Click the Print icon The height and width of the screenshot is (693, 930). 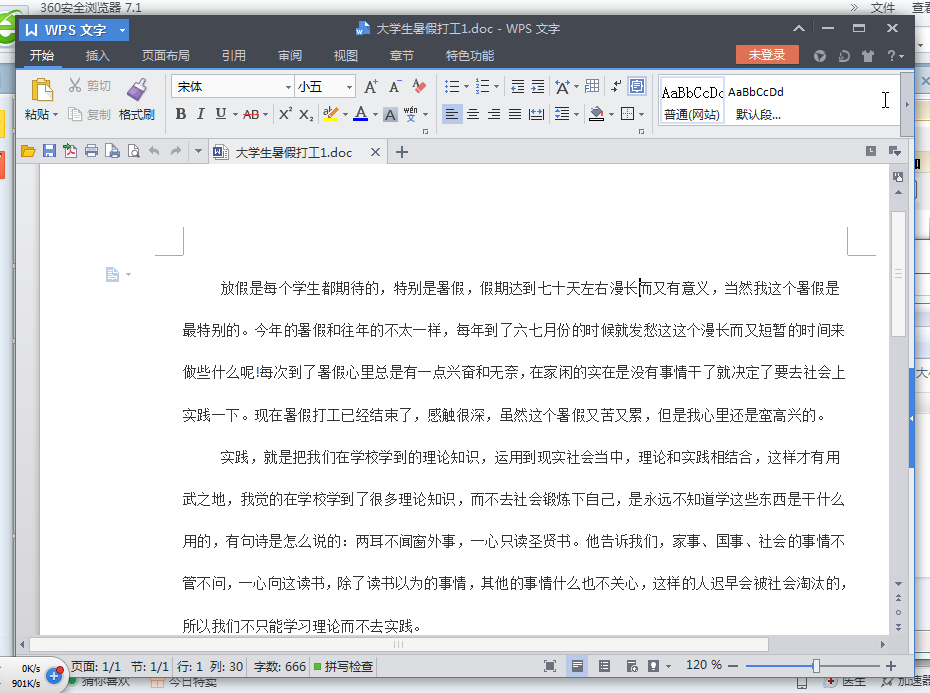click(x=91, y=151)
